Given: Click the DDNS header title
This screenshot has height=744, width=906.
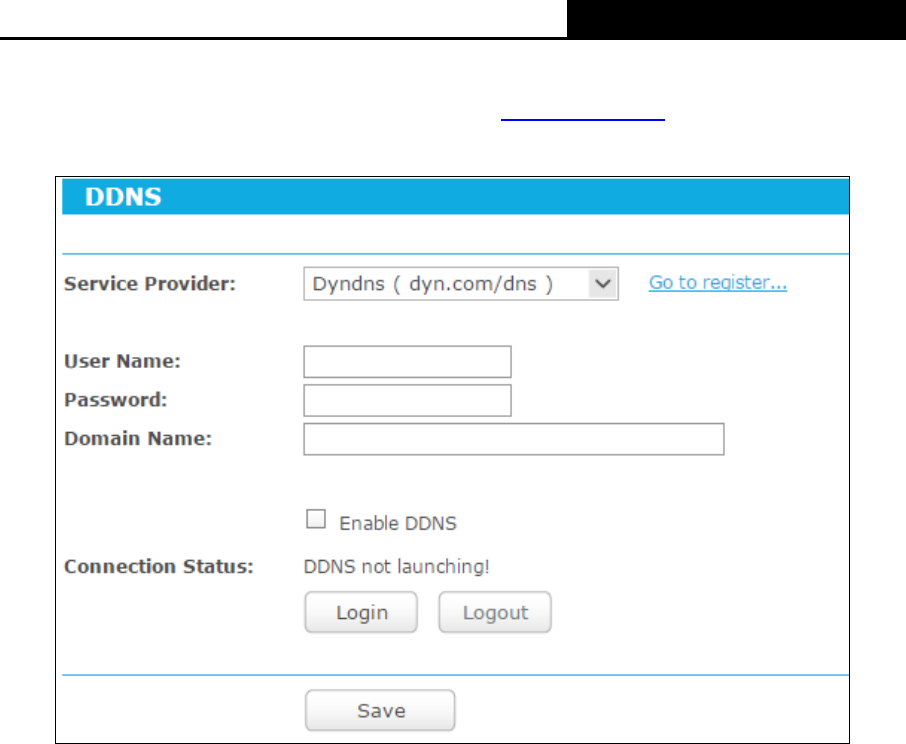Looking at the screenshot, I should coord(123,197).
